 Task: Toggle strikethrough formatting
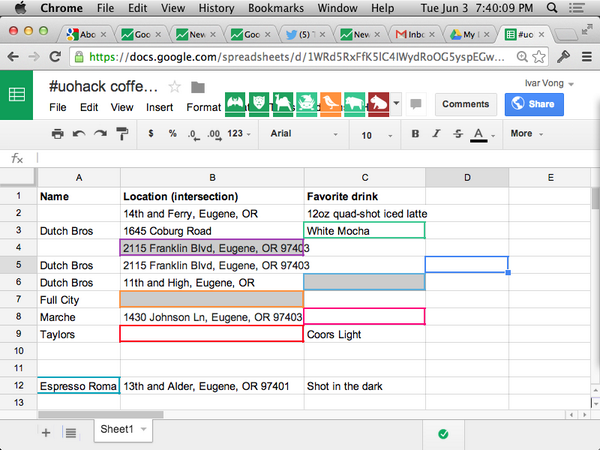458,134
